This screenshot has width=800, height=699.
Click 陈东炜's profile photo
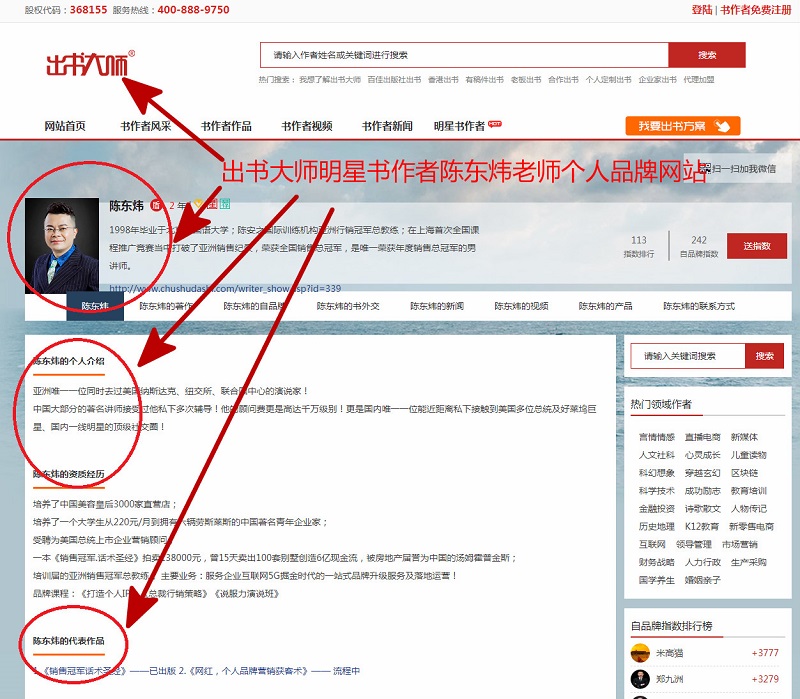[61, 245]
